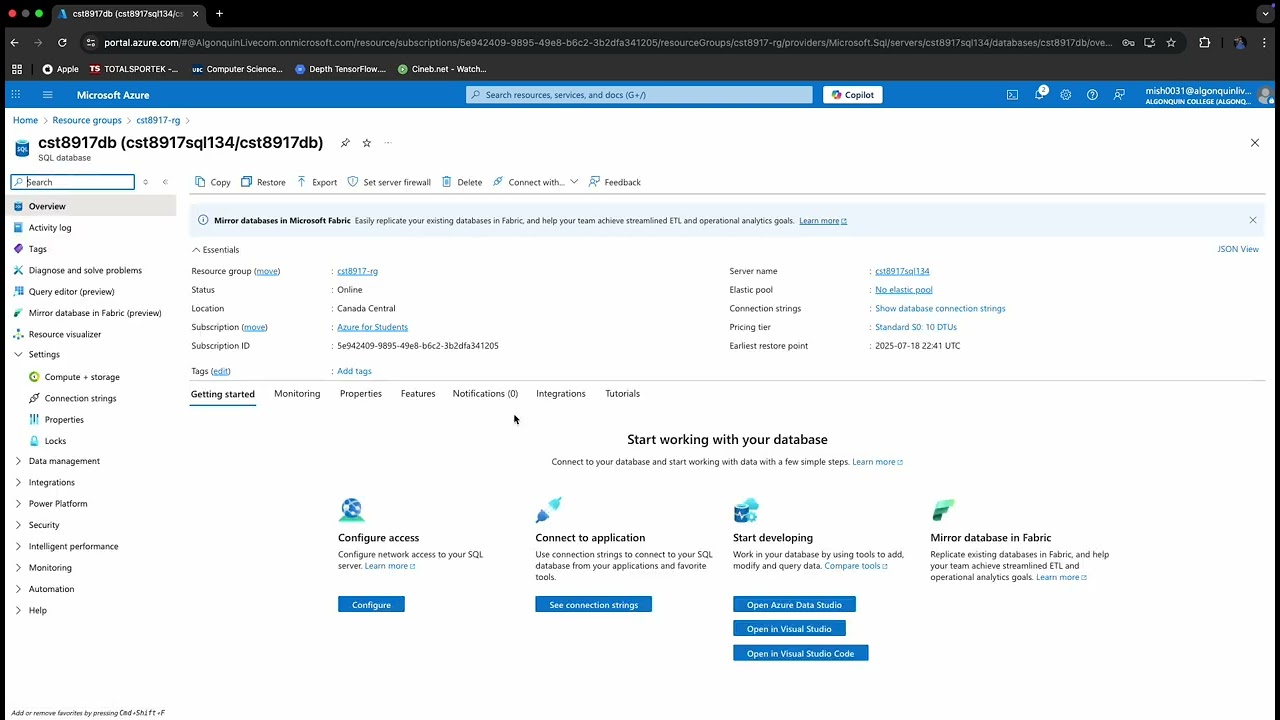Click Set server firewall
Screen dimensions: 1280x720
click(389, 182)
